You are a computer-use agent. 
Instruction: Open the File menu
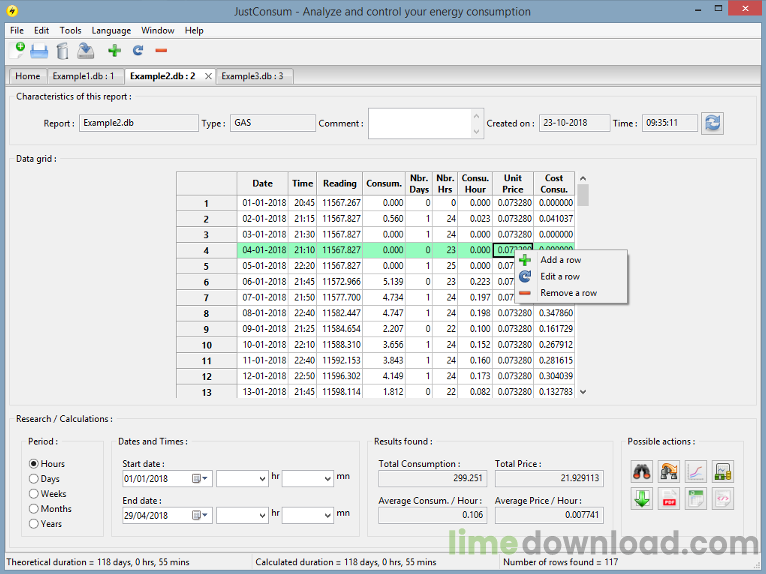point(17,30)
